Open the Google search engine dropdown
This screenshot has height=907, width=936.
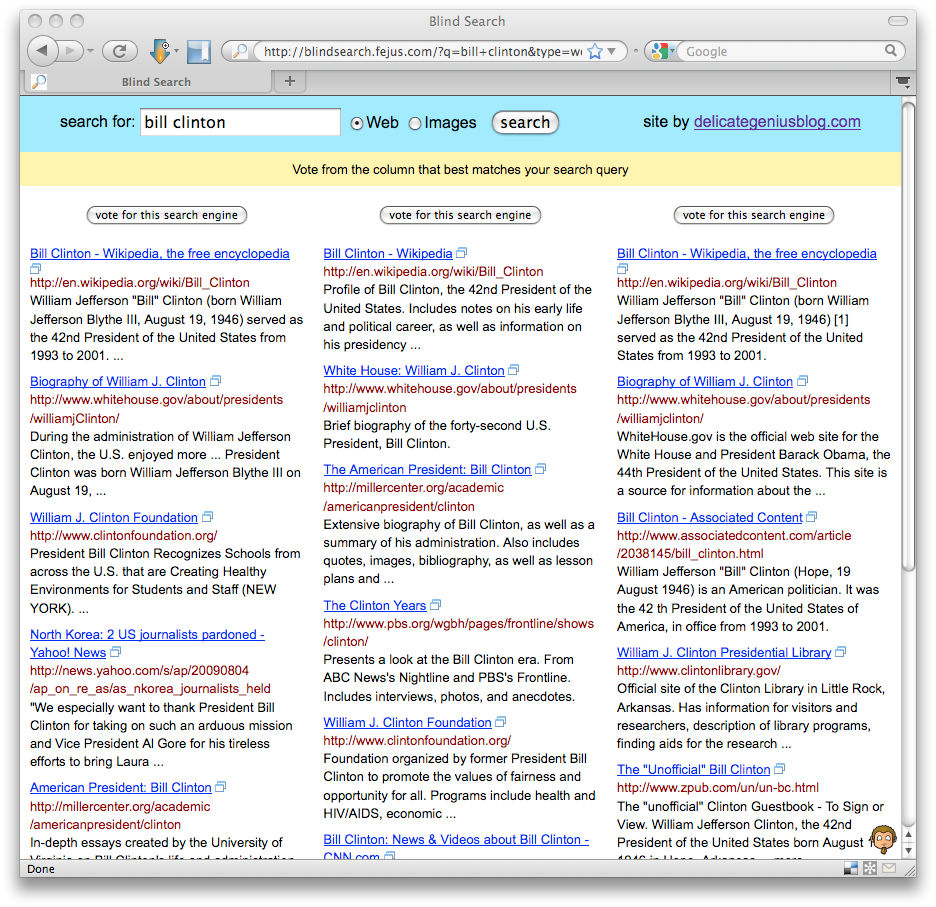pyautogui.click(x=660, y=51)
